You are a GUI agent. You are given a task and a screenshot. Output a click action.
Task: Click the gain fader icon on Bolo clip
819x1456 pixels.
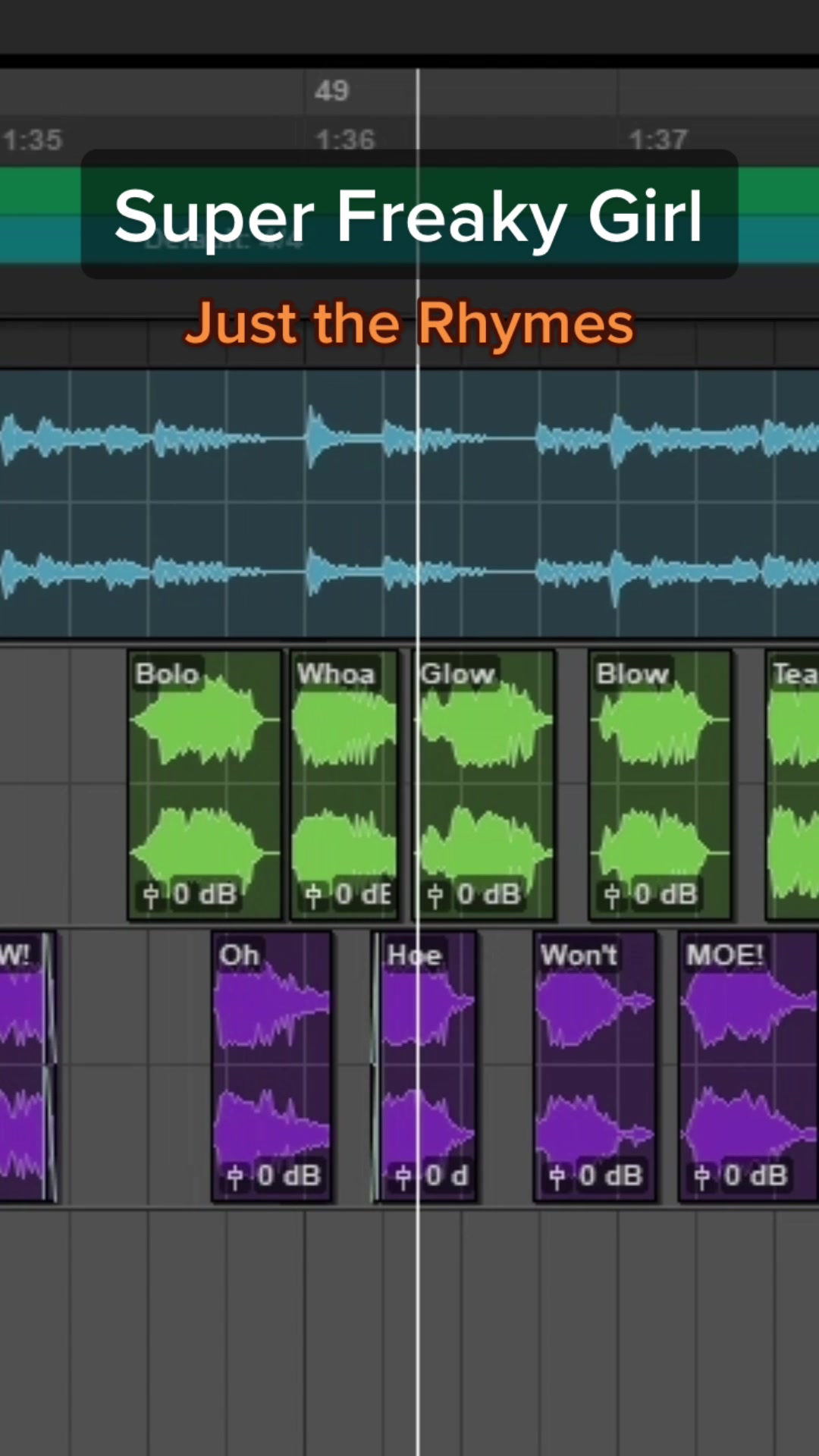(x=150, y=896)
